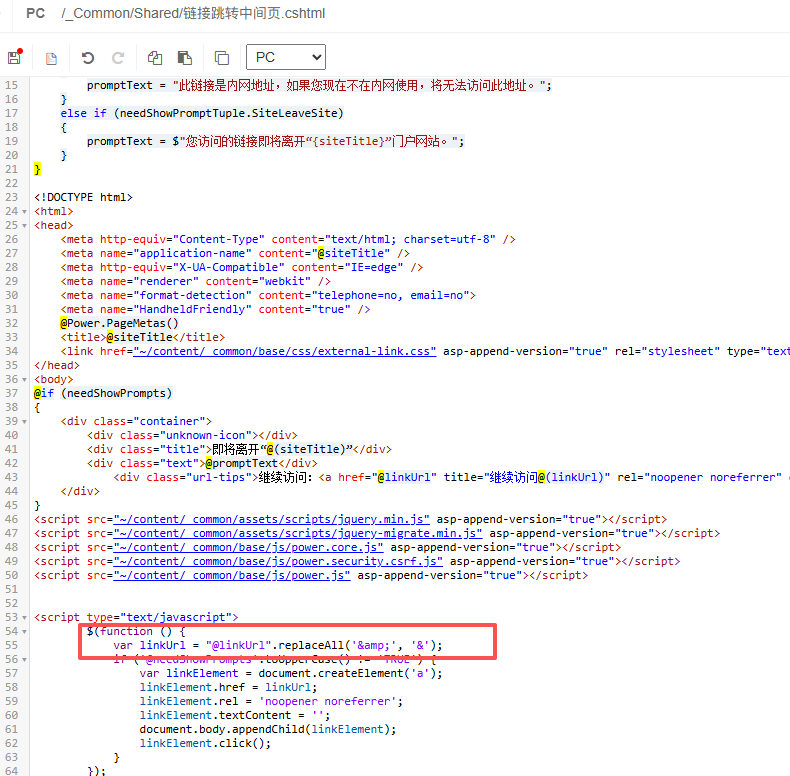Click the Paste clipboard icon
790x776 pixels.
(x=185, y=58)
